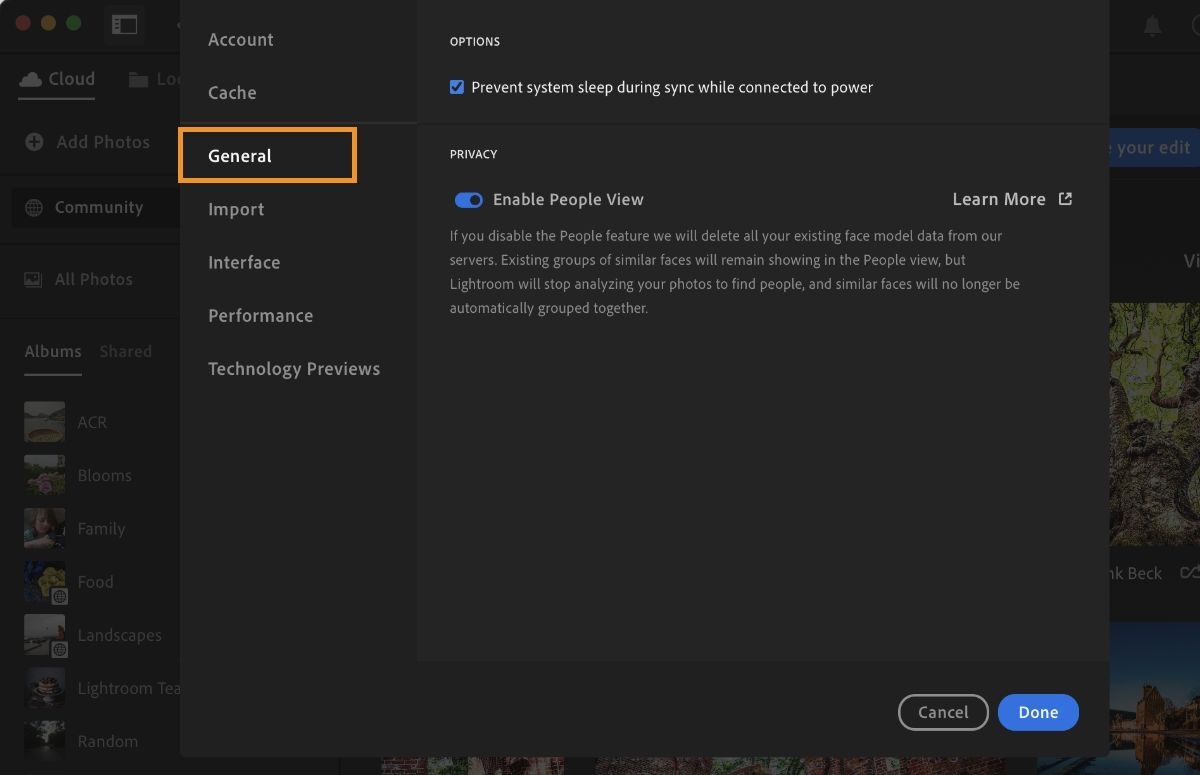Toggle the left panel icon in the title bar
Image resolution: width=1200 pixels, height=775 pixels.
(x=125, y=25)
